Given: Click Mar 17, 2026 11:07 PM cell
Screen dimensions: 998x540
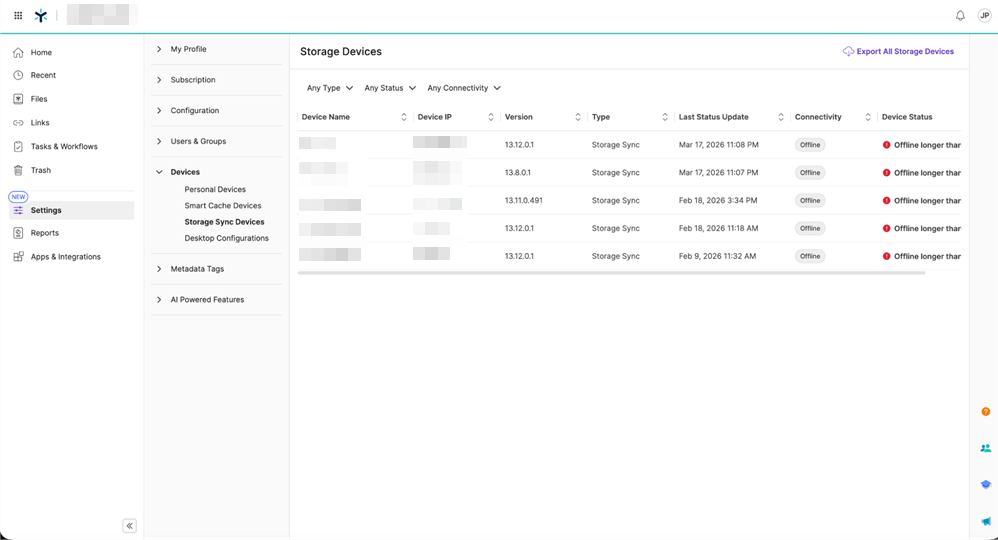Looking at the screenshot, I should pyautogui.click(x=719, y=173).
